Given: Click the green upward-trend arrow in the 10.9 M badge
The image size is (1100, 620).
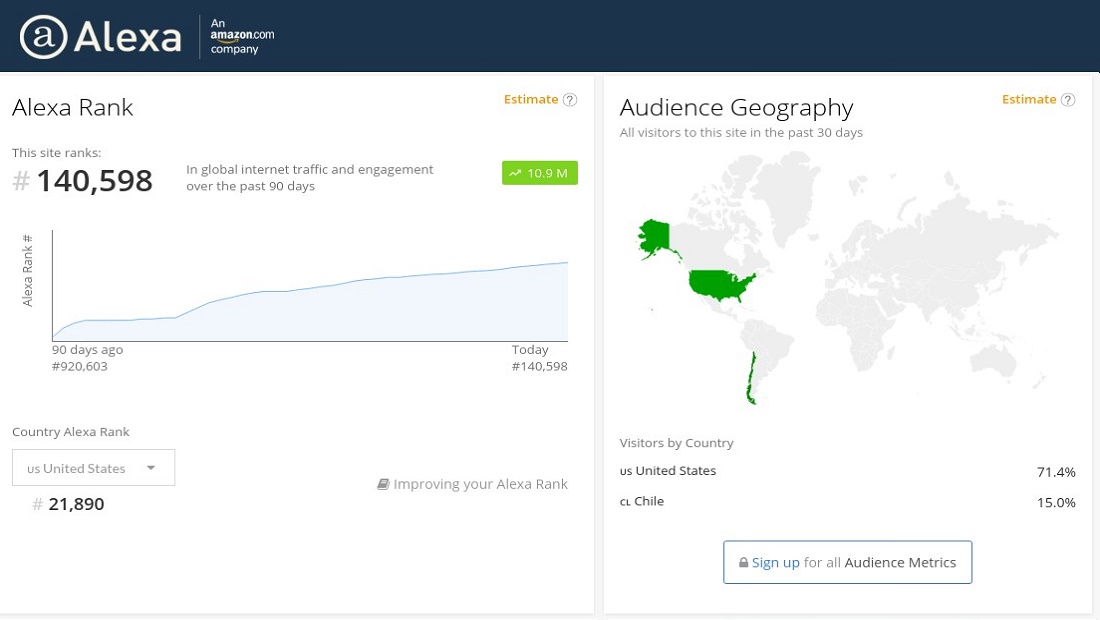Looking at the screenshot, I should coord(515,172).
